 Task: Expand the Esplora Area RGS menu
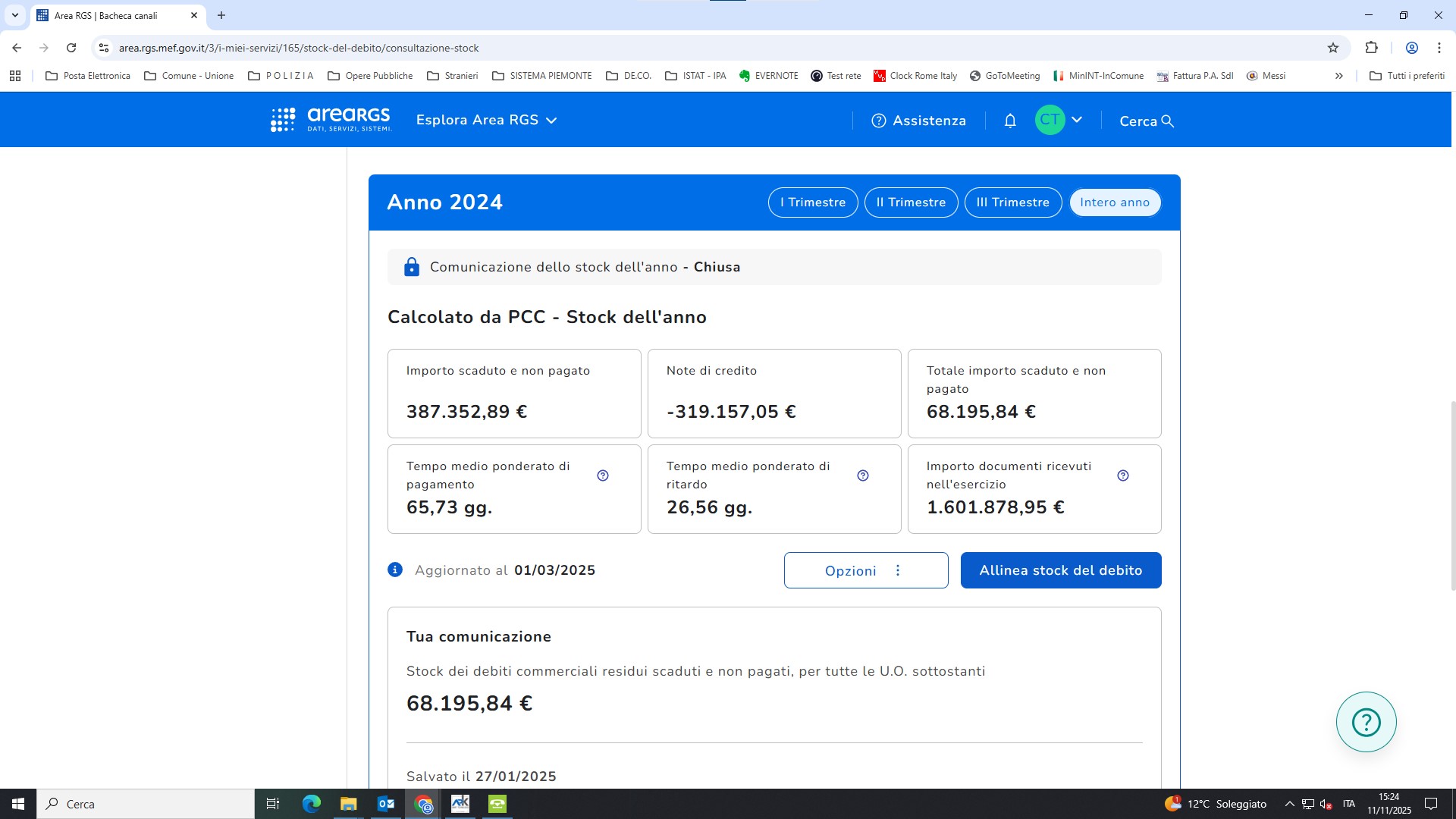[x=486, y=120]
